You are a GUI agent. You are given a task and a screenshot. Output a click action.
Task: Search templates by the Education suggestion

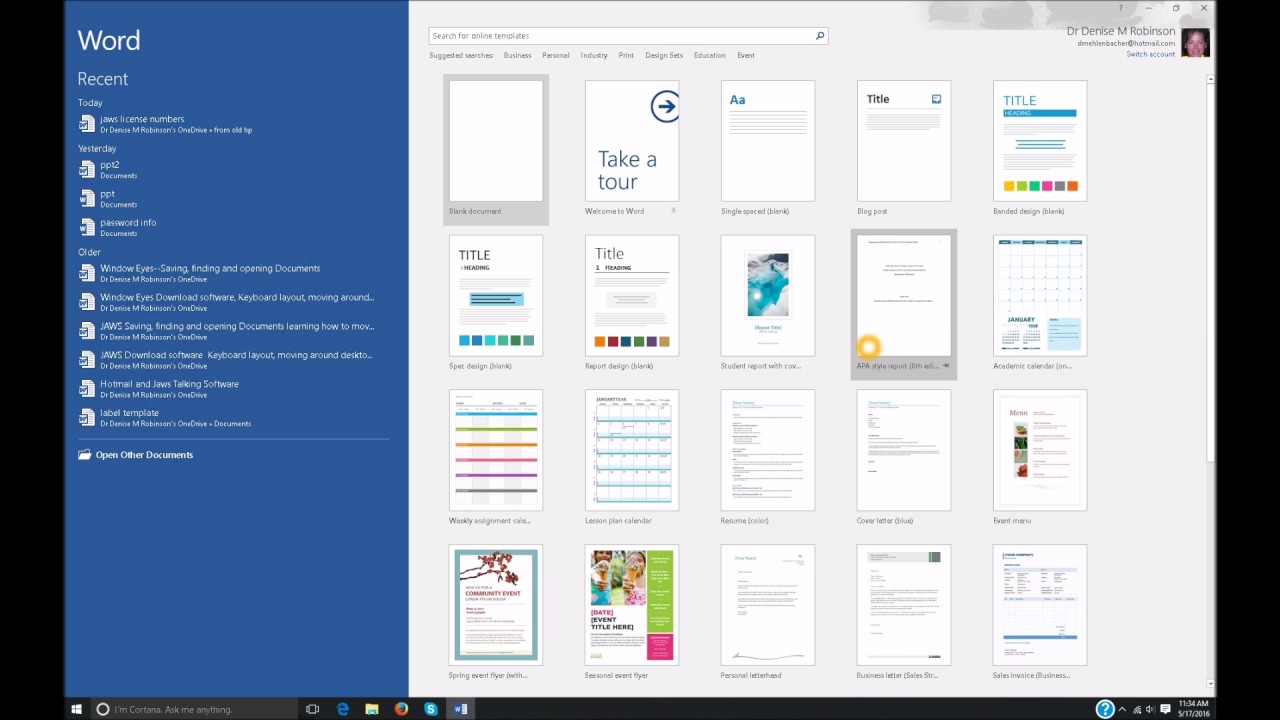pos(710,55)
